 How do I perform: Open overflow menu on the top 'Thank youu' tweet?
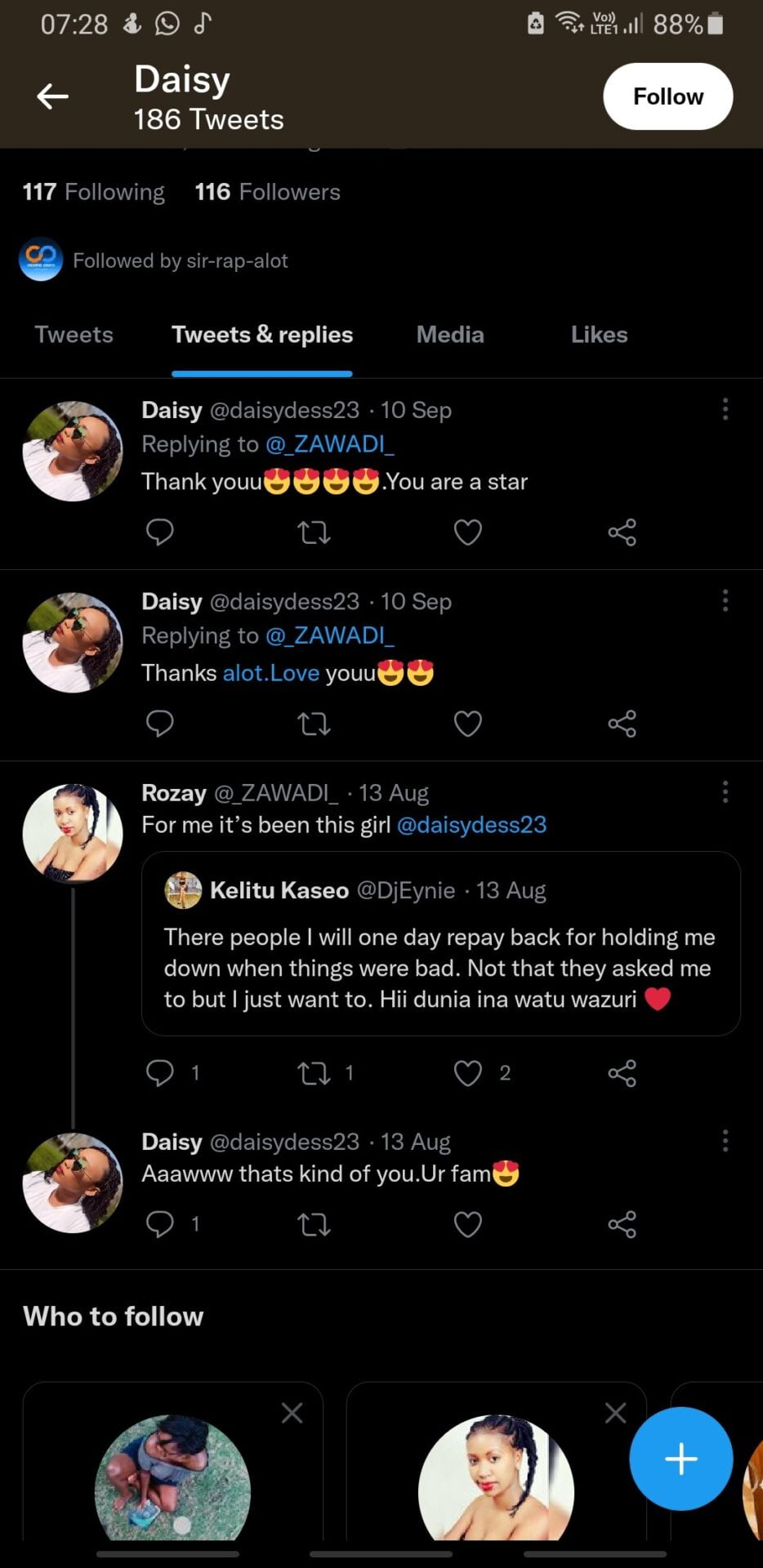725,409
